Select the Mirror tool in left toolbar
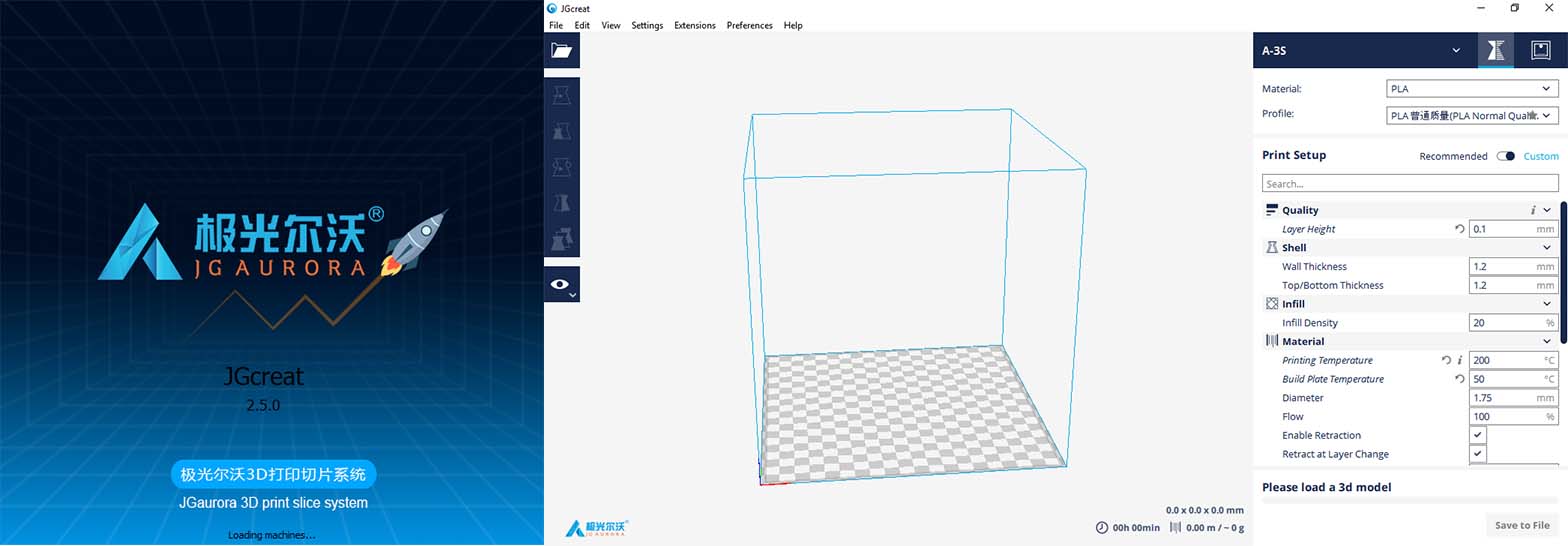1568x546 pixels. pyautogui.click(x=562, y=203)
